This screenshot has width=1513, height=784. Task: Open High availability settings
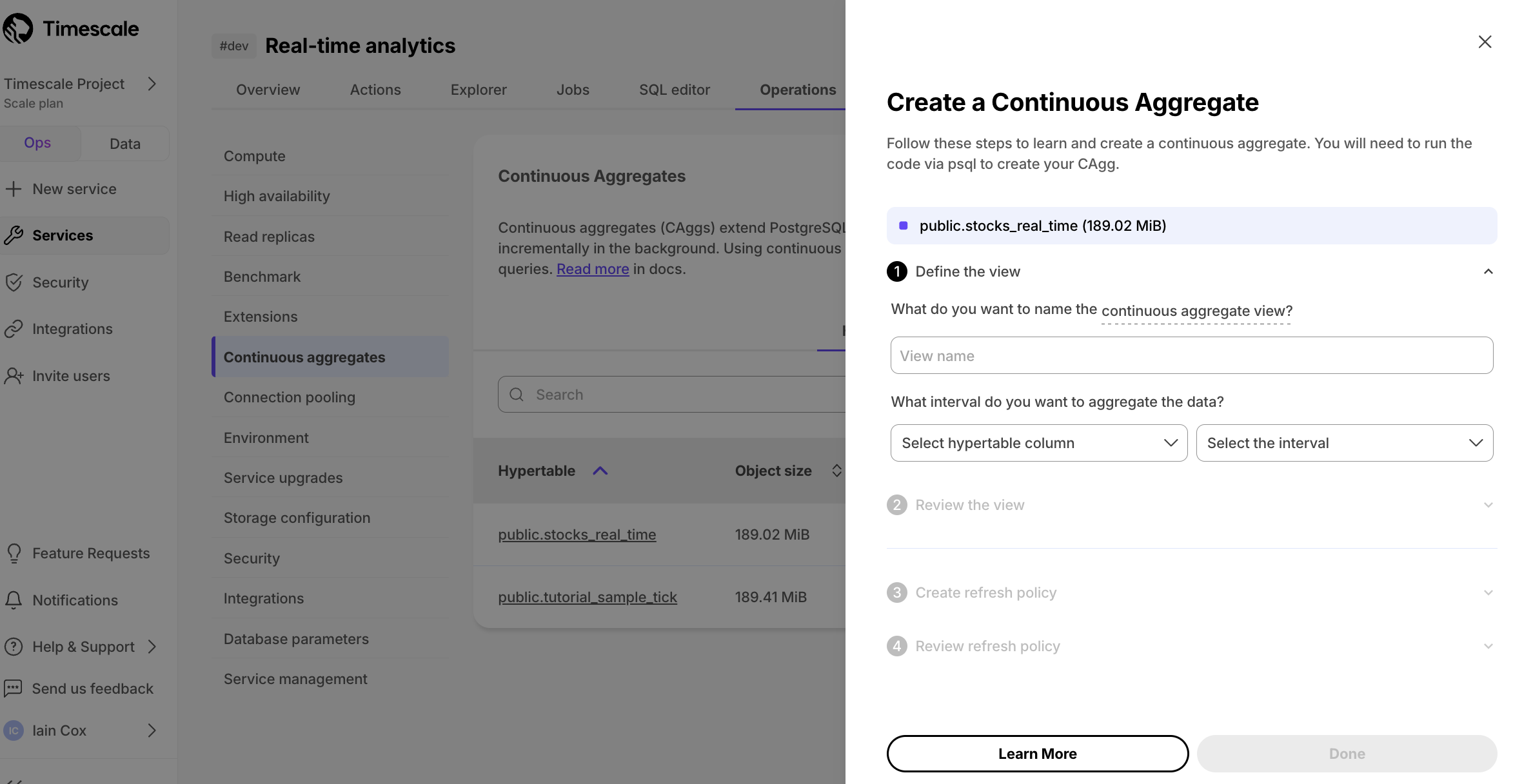click(x=330, y=196)
